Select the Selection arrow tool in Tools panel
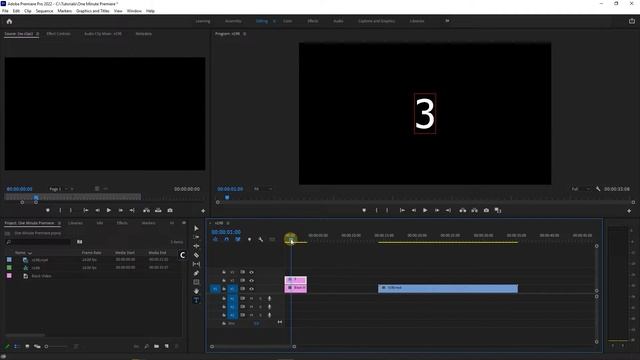The width and height of the screenshot is (640, 360). point(196,228)
